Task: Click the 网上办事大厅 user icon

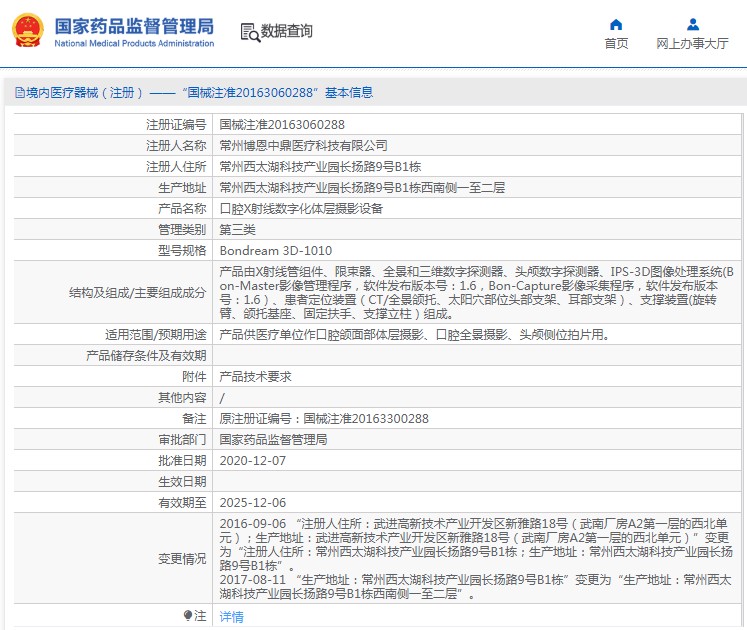Action: [x=693, y=24]
